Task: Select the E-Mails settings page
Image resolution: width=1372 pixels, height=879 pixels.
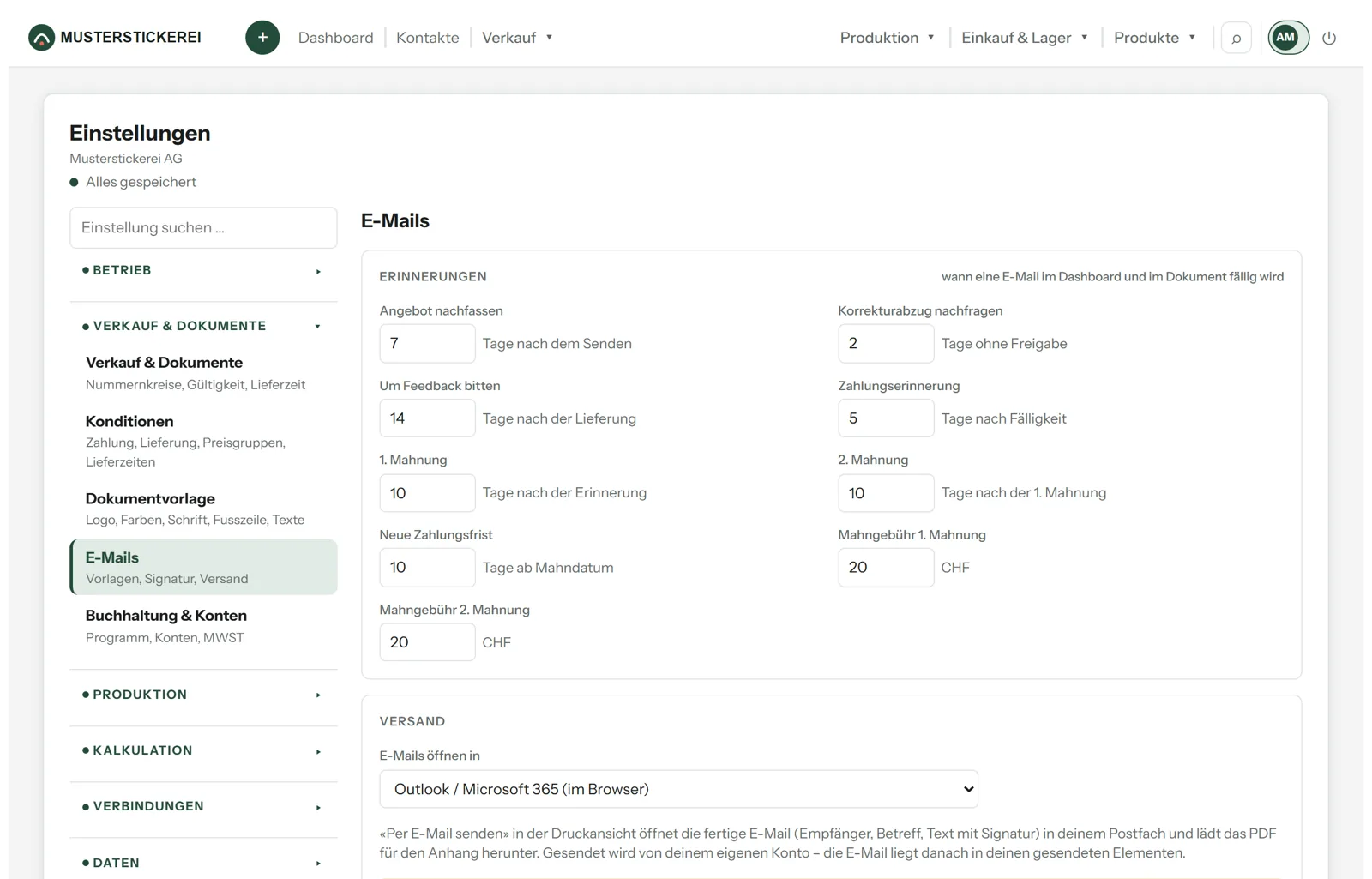Action: point(203,567)
